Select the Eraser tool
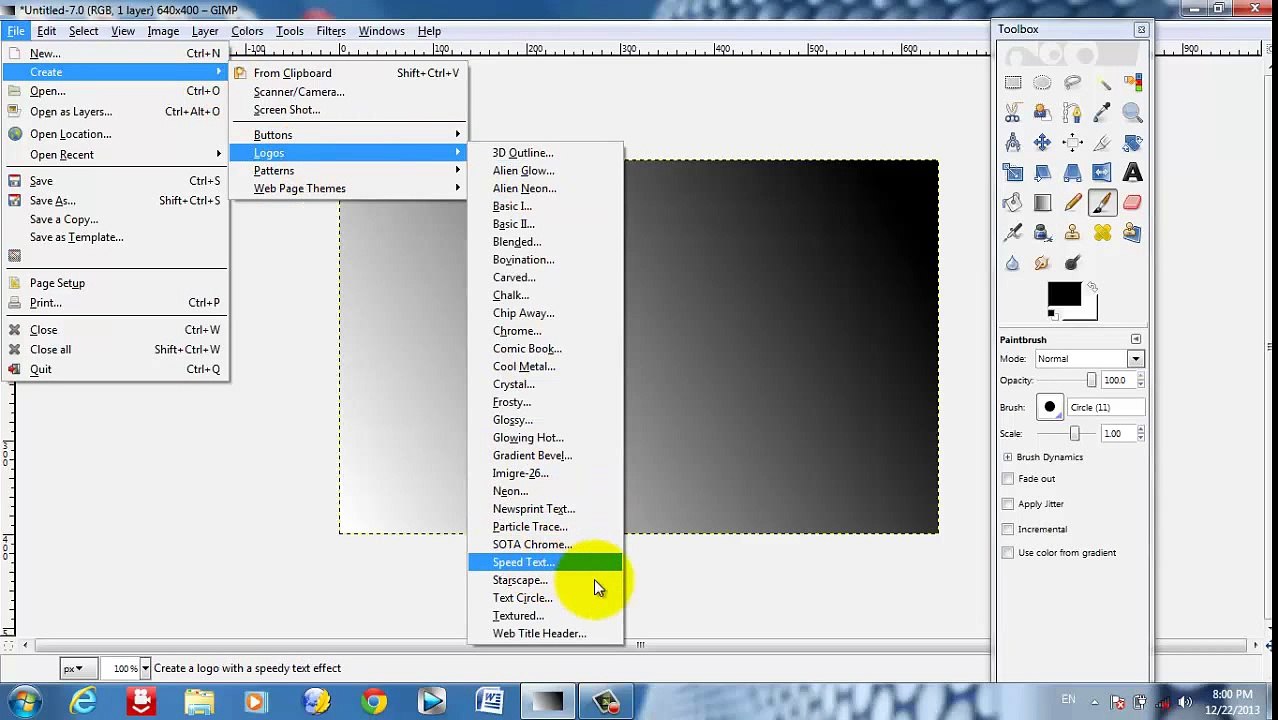This screenshot has width=1278, height=720. [1132, 203]
